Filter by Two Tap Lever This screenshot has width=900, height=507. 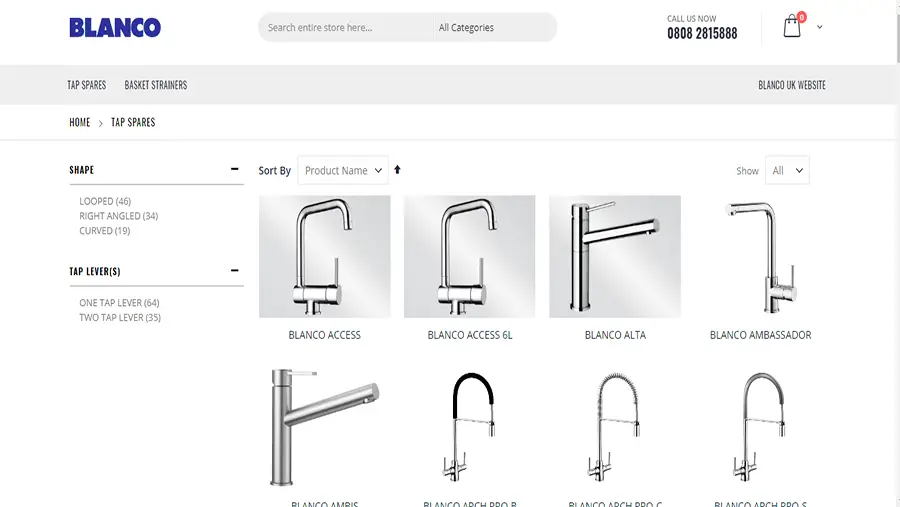coord(120,318)
